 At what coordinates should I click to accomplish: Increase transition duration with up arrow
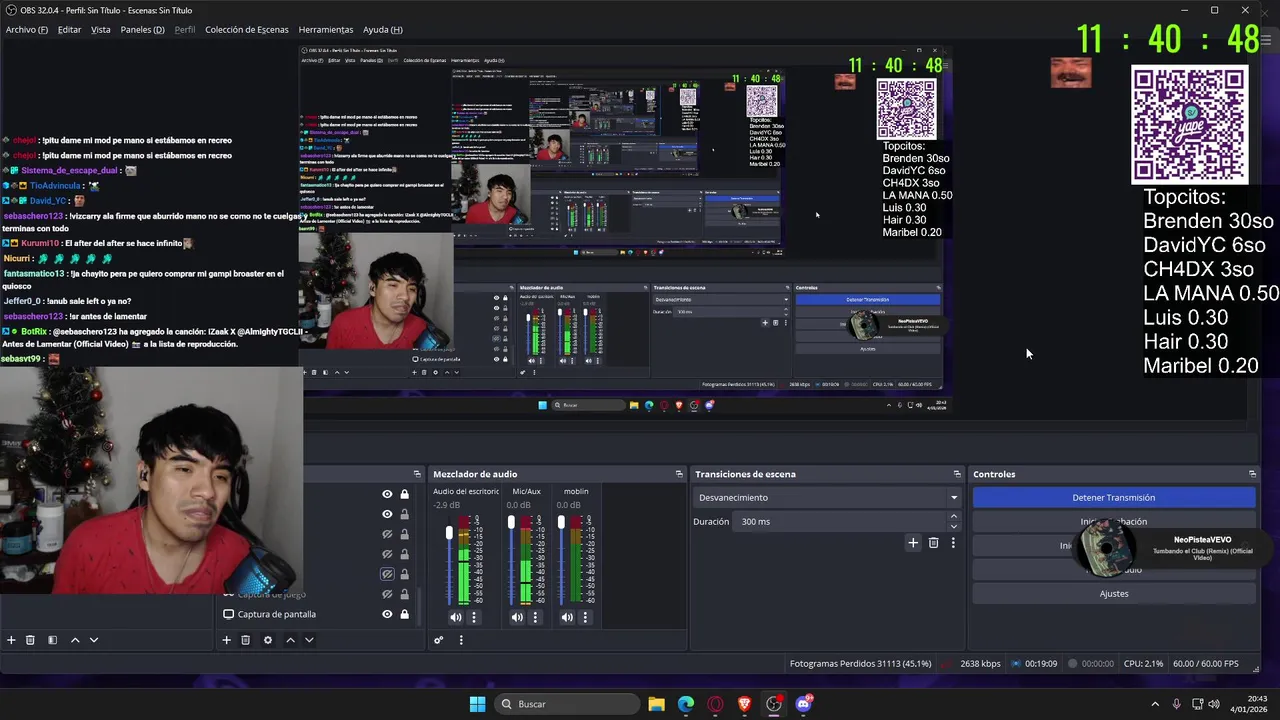953,517
